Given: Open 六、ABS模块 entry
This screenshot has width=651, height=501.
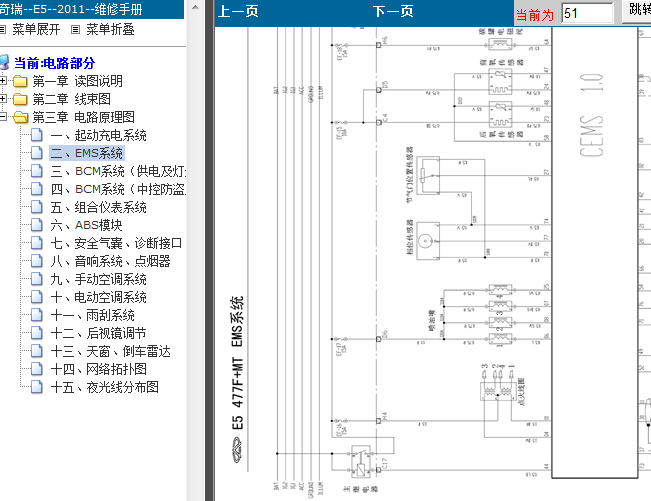Looking at the screenshot, I should tap(86, 225).
